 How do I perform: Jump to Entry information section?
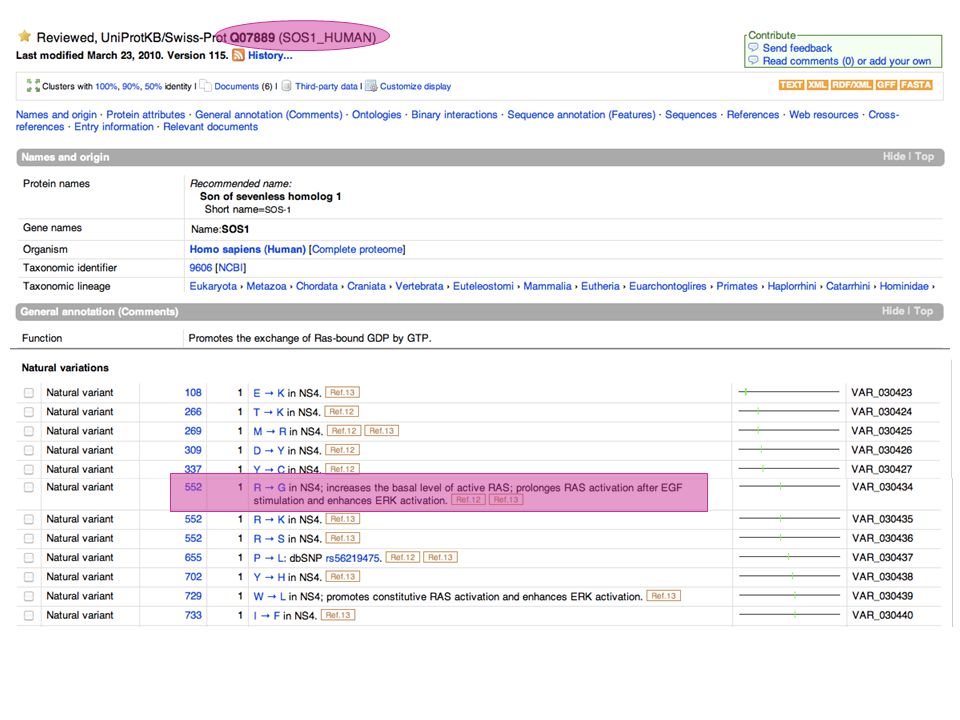114,127
